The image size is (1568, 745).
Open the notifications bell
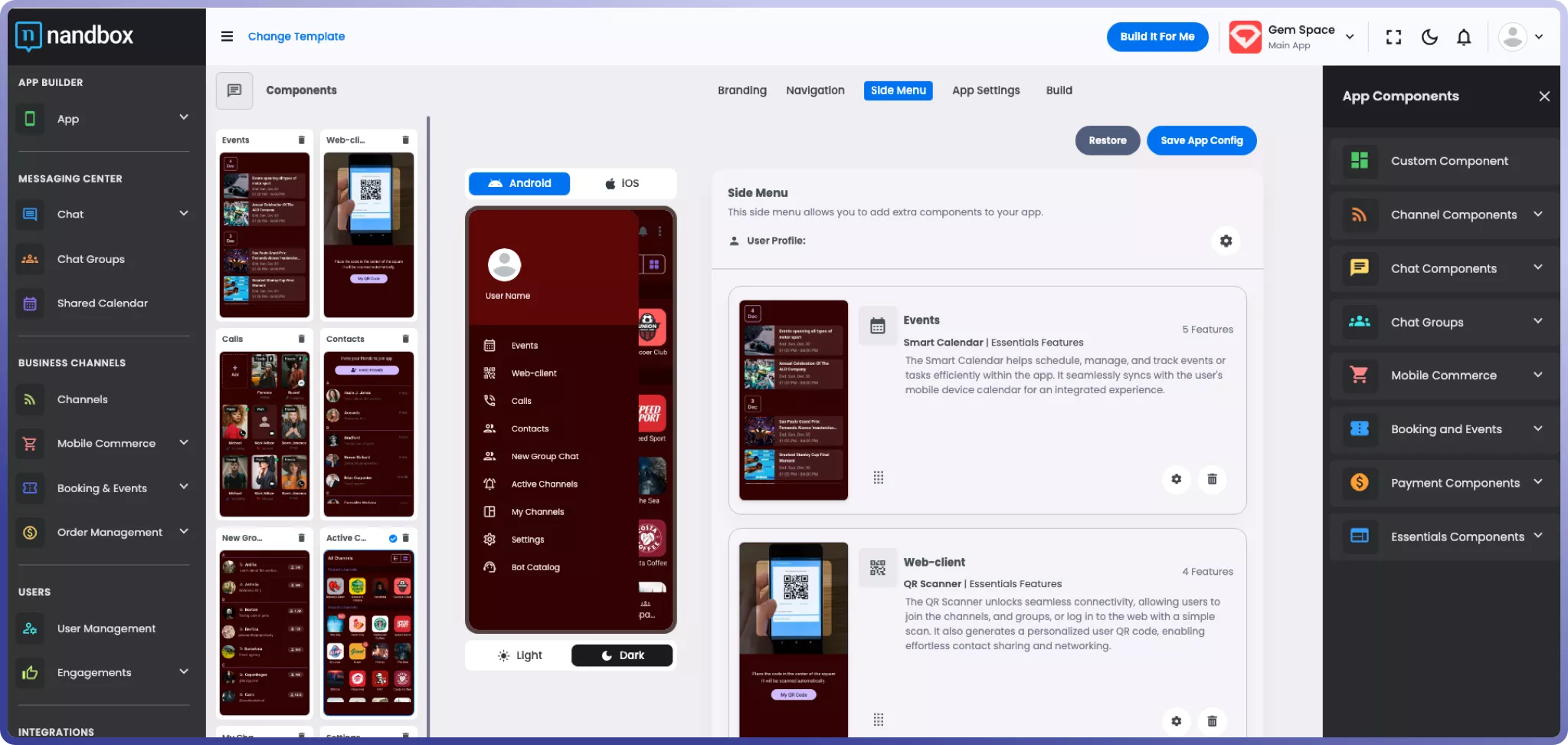pyautogui.click(x=1463, y=37)
